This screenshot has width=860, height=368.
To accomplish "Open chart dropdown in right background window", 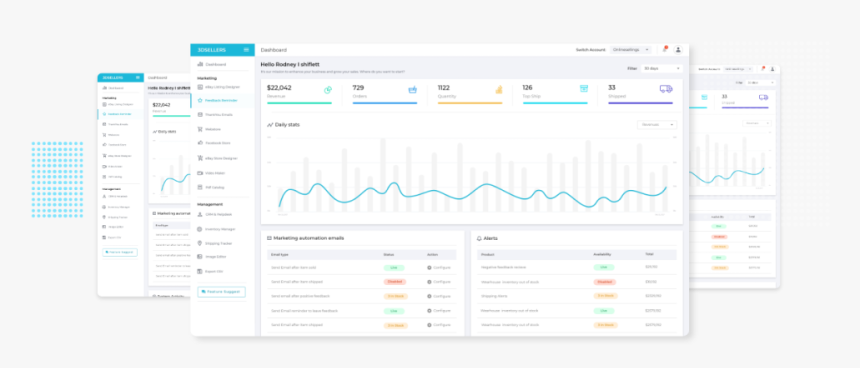I will [x=756, y=123].
